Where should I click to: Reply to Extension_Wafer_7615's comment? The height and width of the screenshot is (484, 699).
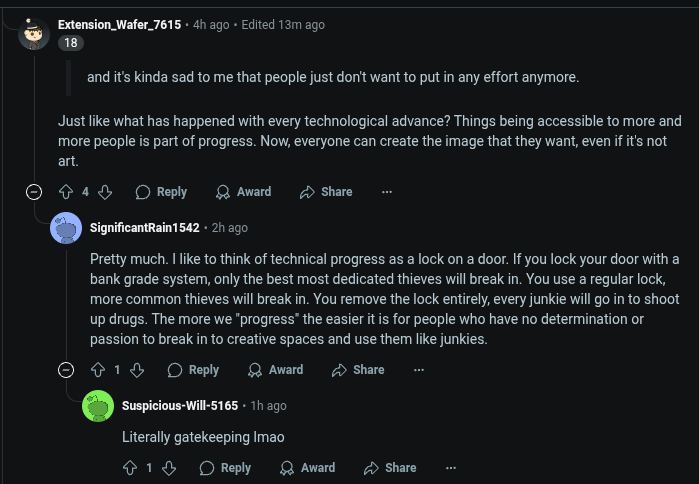click(x=161, y=192)
